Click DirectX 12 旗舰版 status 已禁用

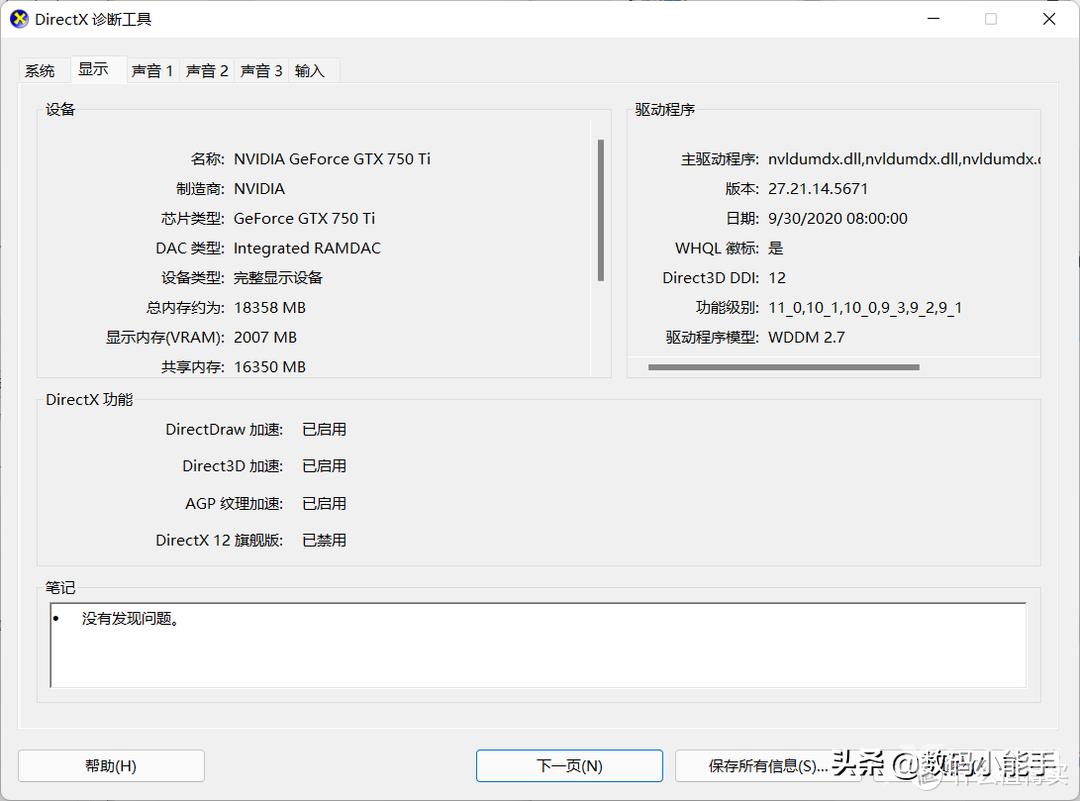(324, 540)
